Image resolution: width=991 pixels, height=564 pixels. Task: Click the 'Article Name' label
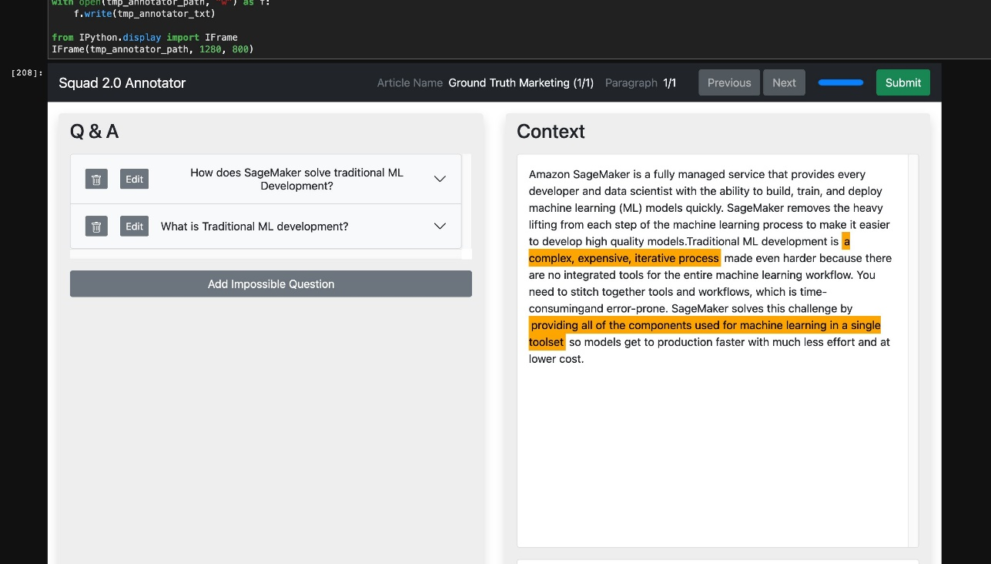click(x=410, y=83)
